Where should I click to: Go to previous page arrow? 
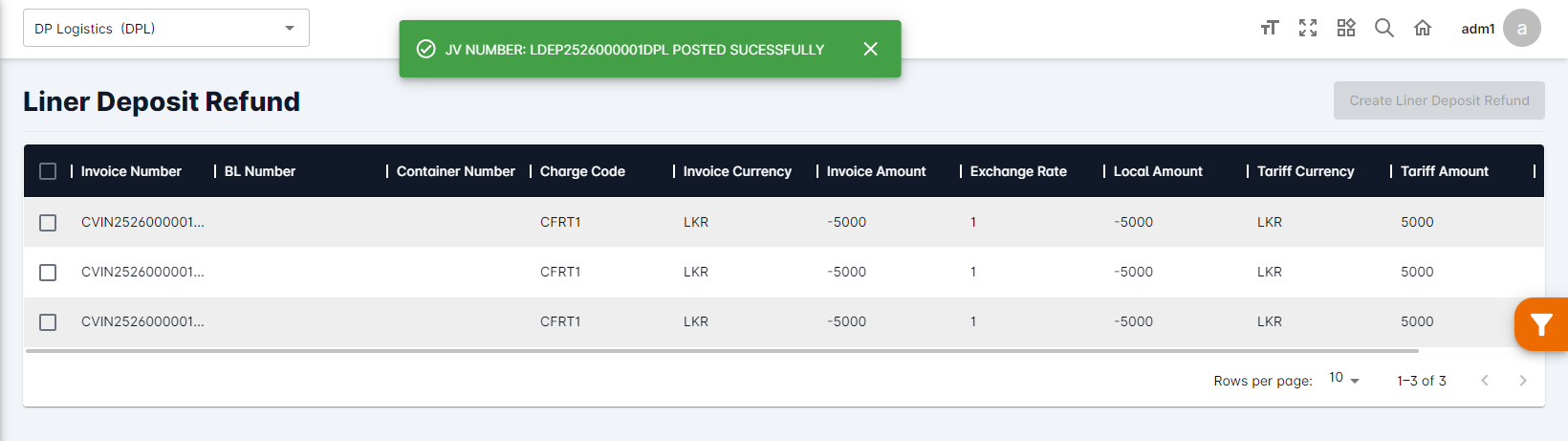tap(1485, 381)
